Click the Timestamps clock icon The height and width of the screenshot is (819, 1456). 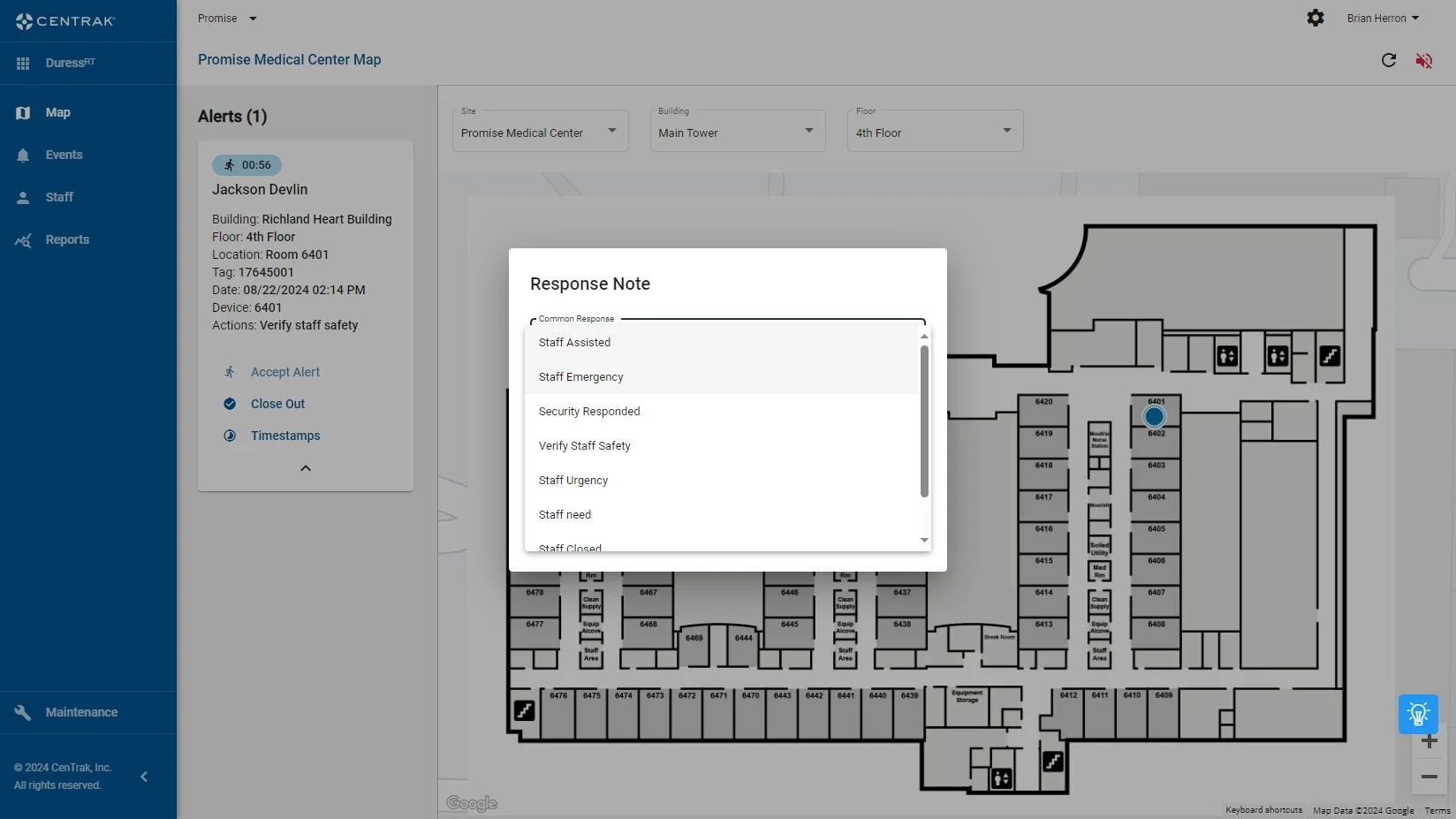click(x=230, y=436)
